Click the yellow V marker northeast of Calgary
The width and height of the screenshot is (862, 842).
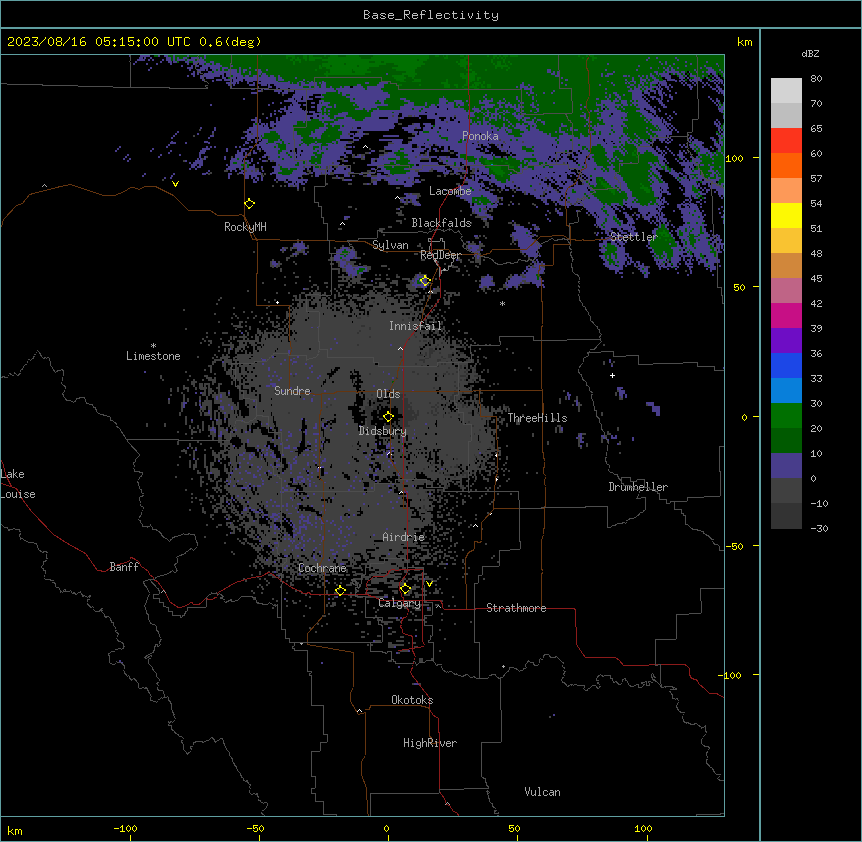click(x=429, y=584)
